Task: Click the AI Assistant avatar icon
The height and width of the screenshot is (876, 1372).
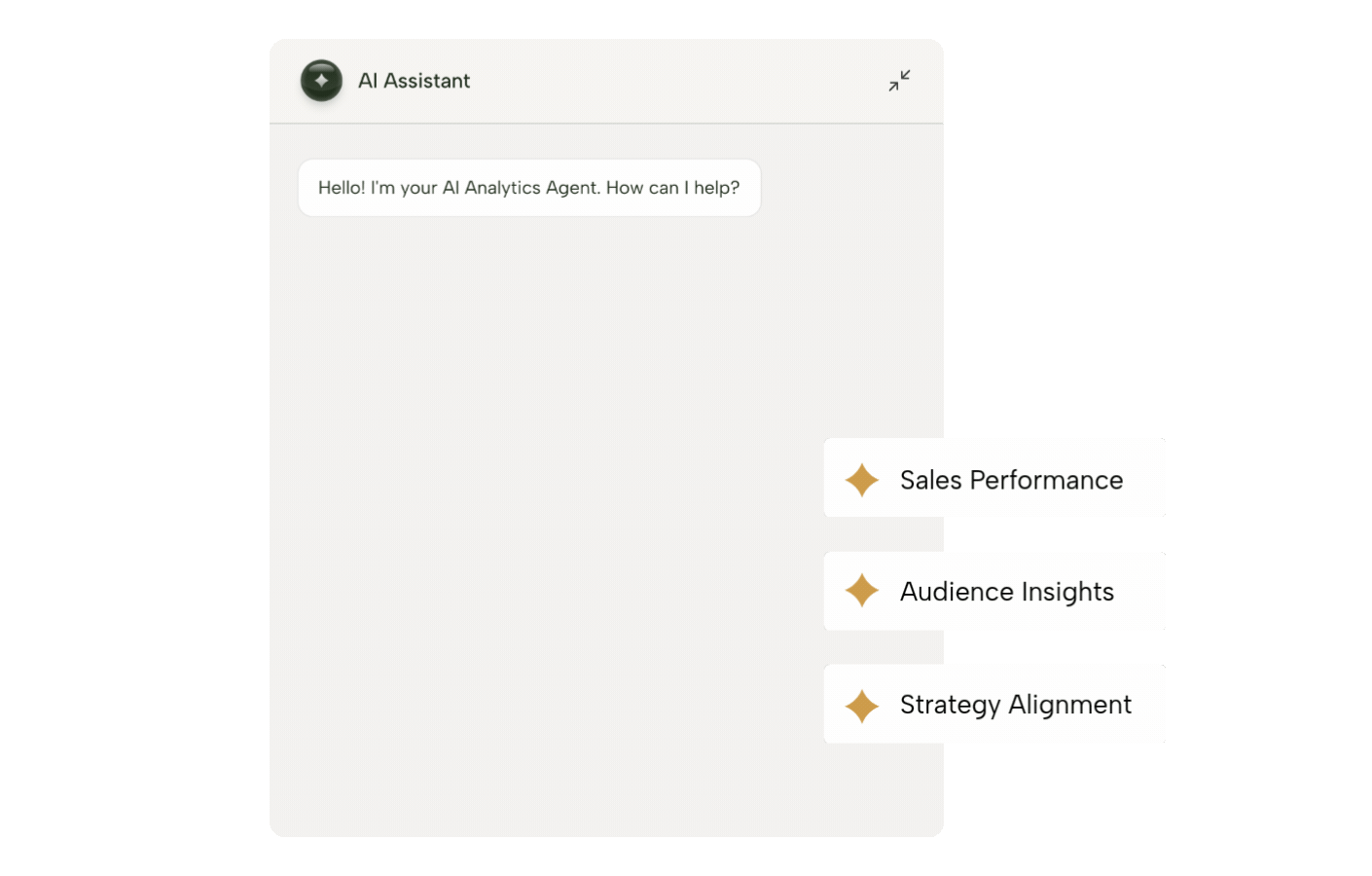Action: [321, 81]
